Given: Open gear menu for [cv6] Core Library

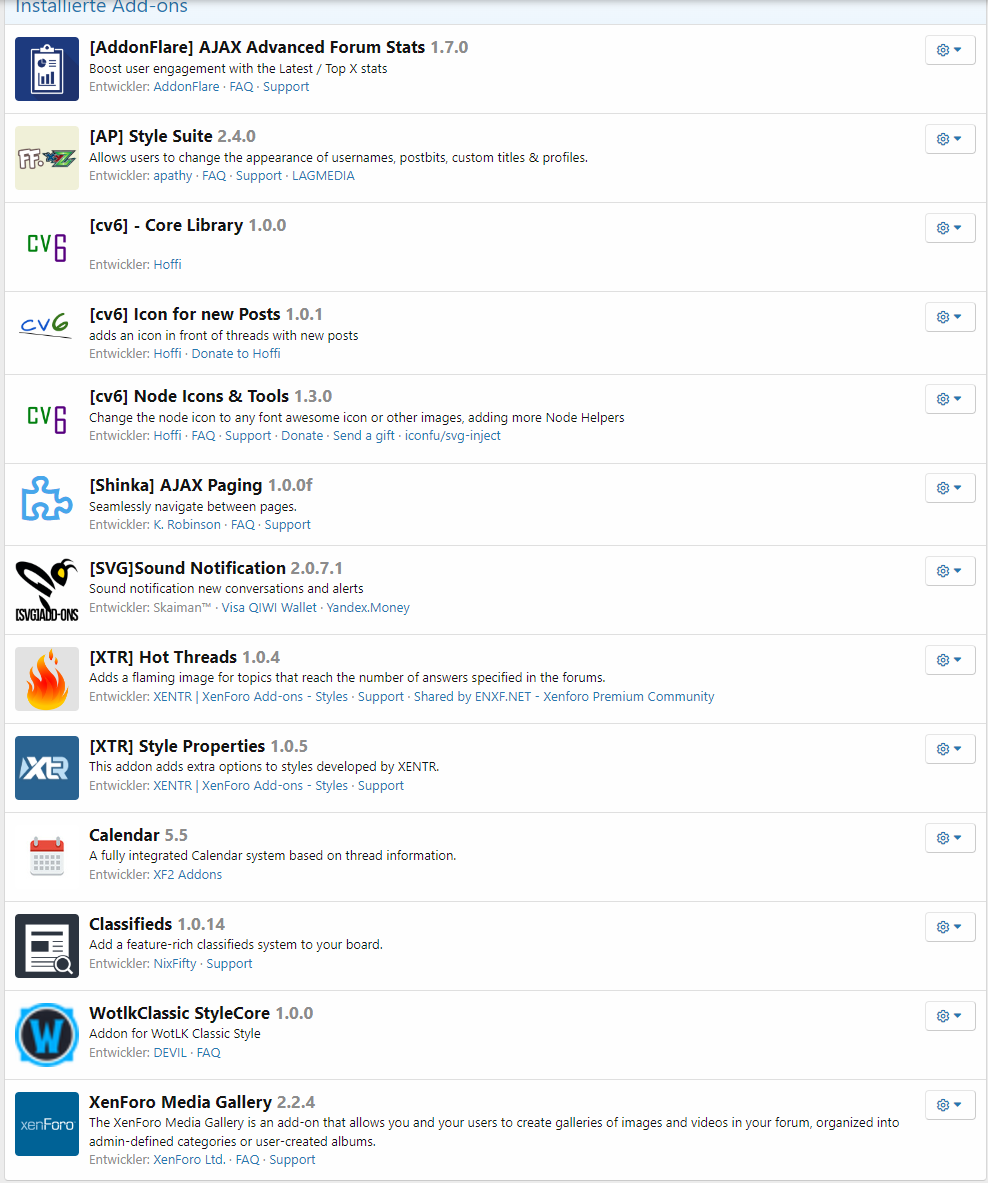Looking at the screenshot, I should coord(950,228).
